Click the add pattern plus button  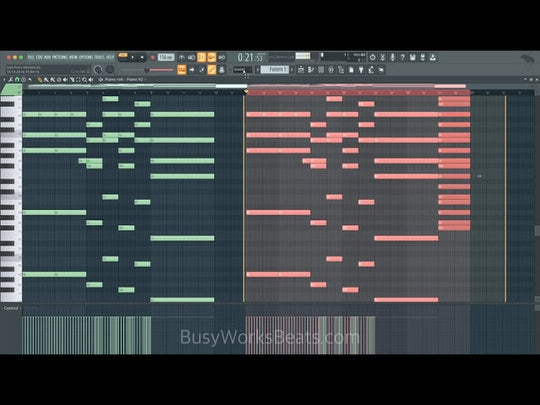[292, 70]
